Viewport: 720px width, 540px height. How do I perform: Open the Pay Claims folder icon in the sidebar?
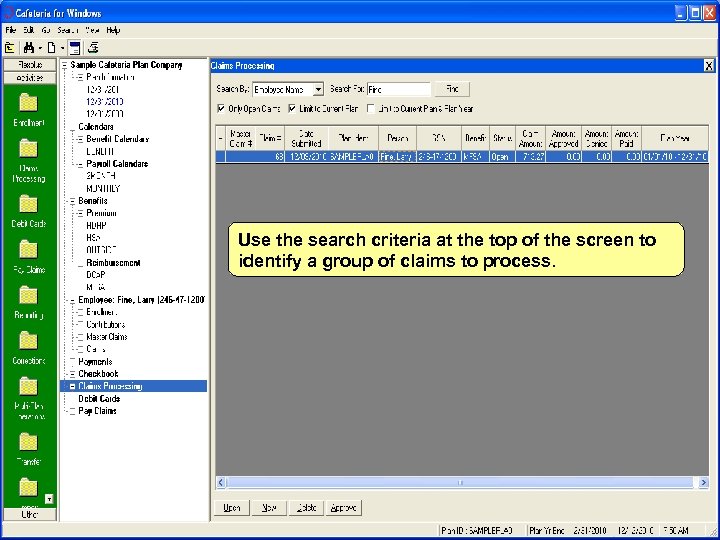click(x=28, y=249)
